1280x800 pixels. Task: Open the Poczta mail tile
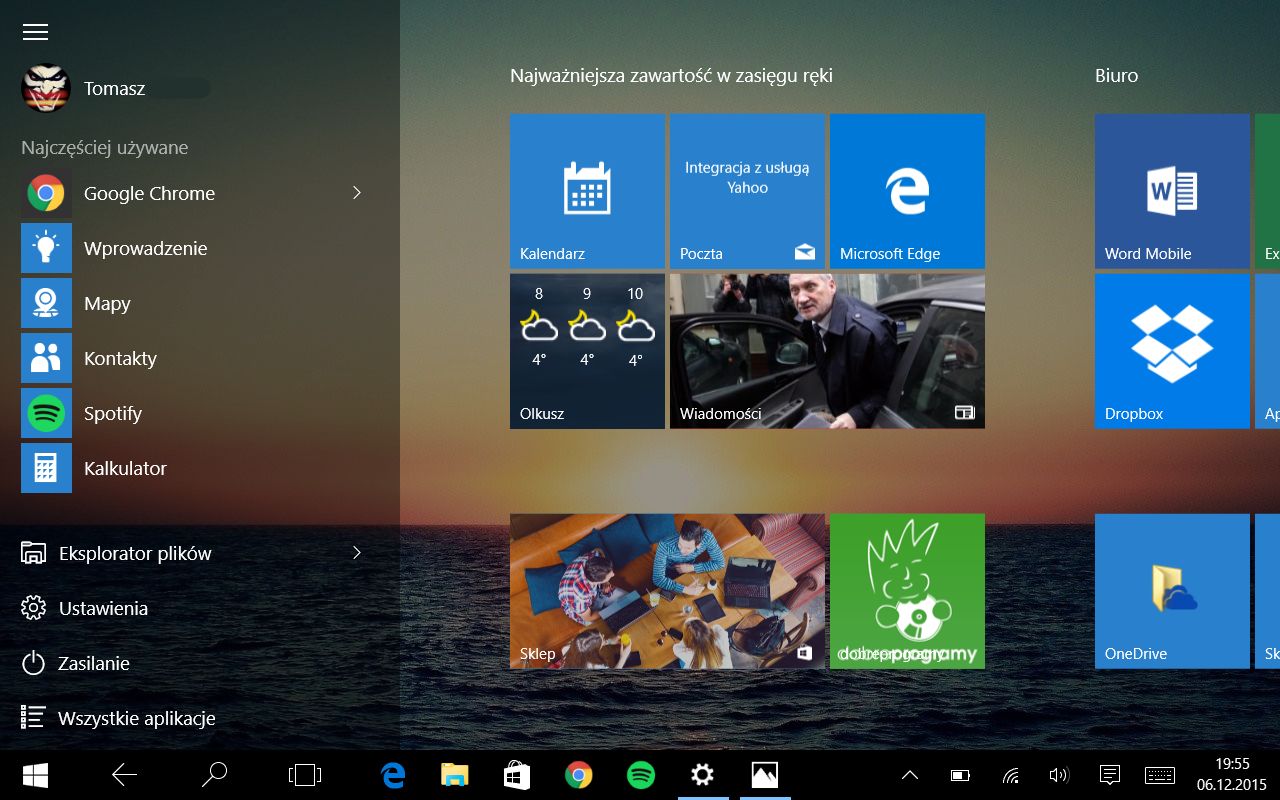747,191
